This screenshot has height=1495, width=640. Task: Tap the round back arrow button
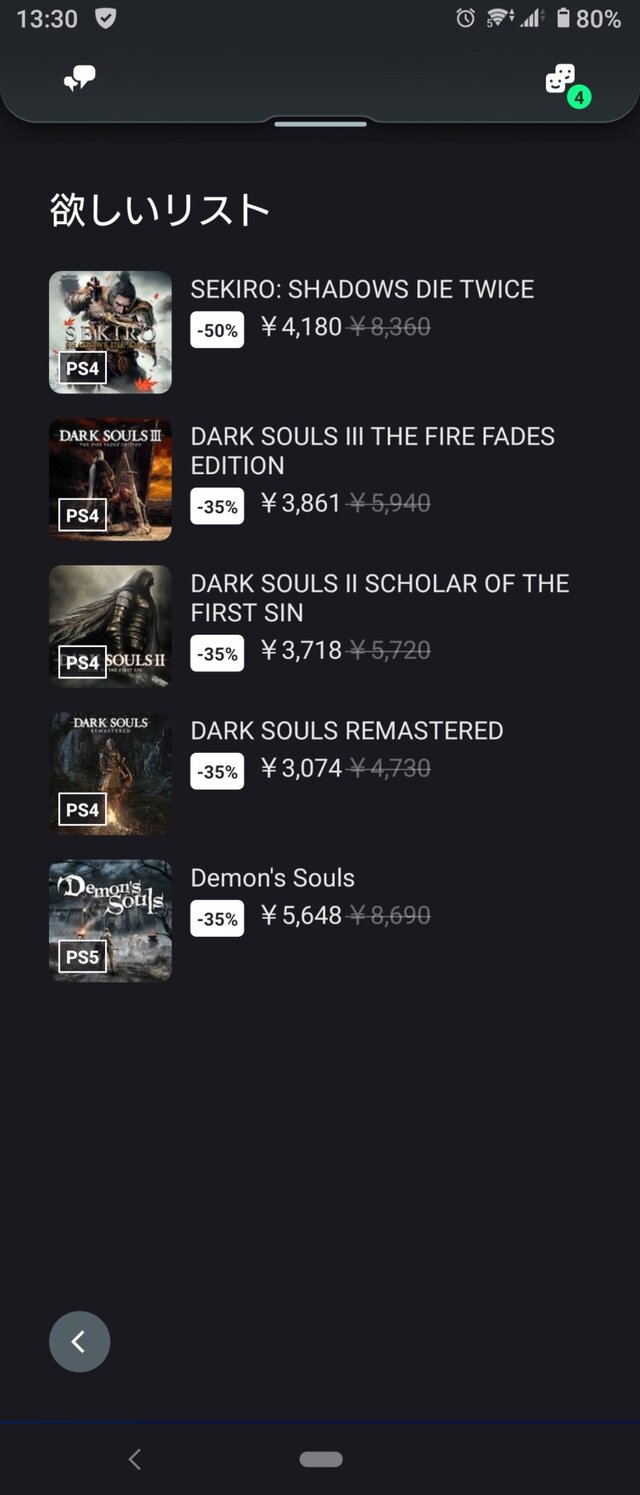[x=79, y=1341]
